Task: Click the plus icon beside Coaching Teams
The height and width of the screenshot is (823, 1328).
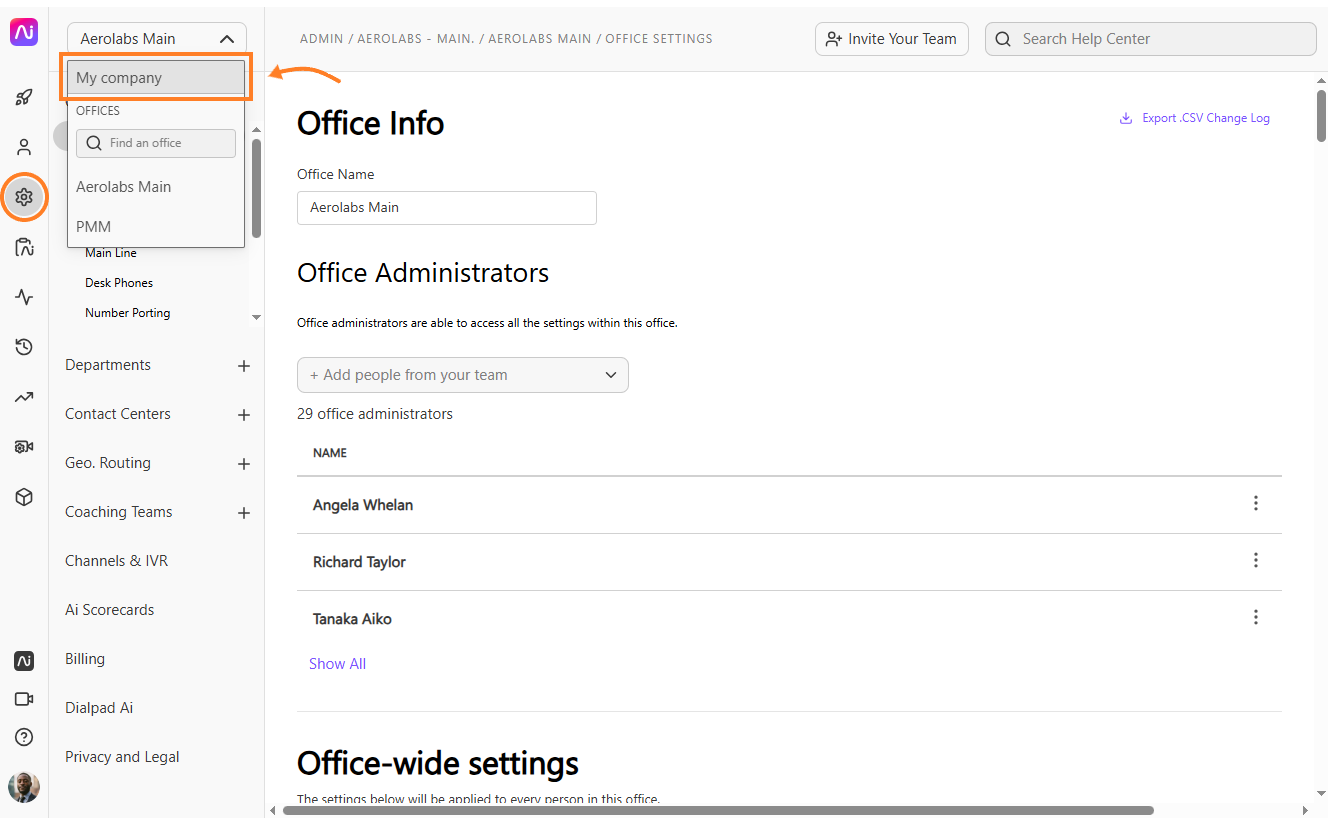Action: tap(243, 513)
